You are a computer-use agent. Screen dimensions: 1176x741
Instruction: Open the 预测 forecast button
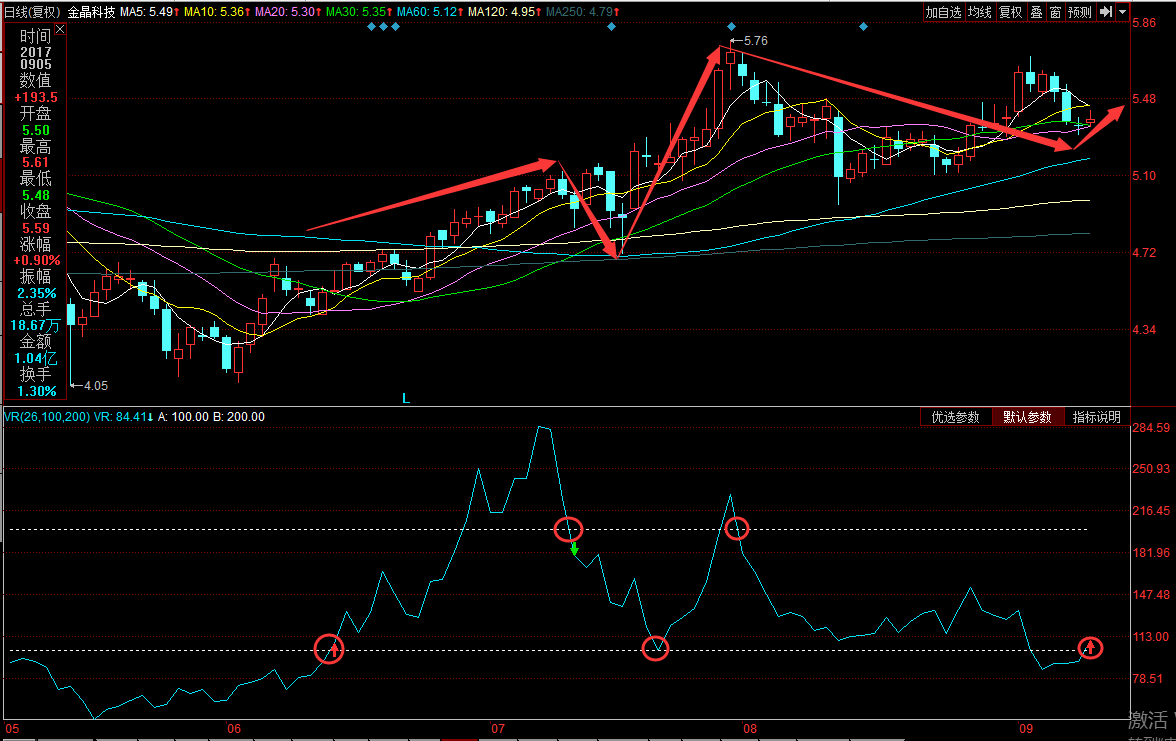(x=1080, y=12)
